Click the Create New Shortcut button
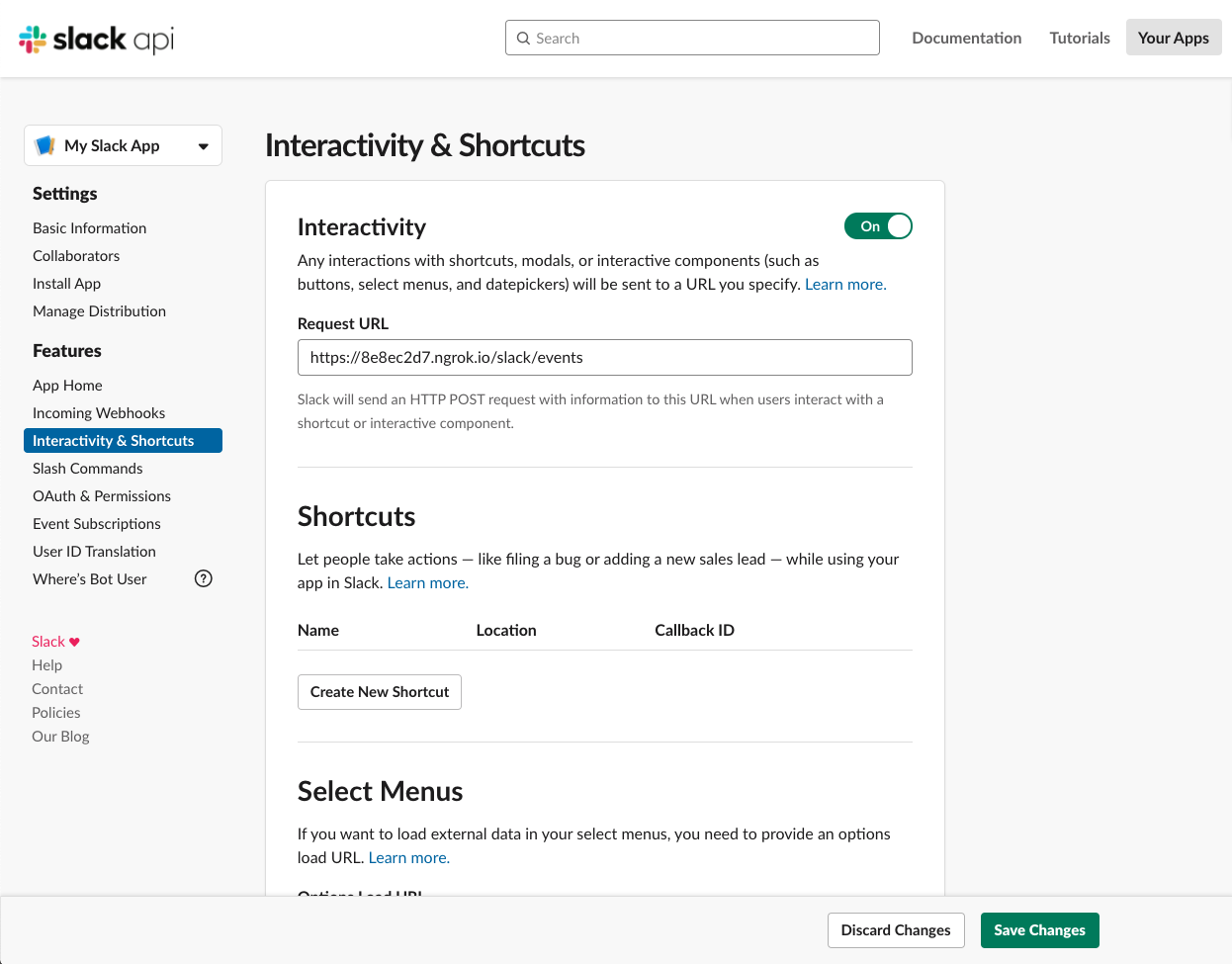The width and height of the screenshot is (1232, 964). 379,691
